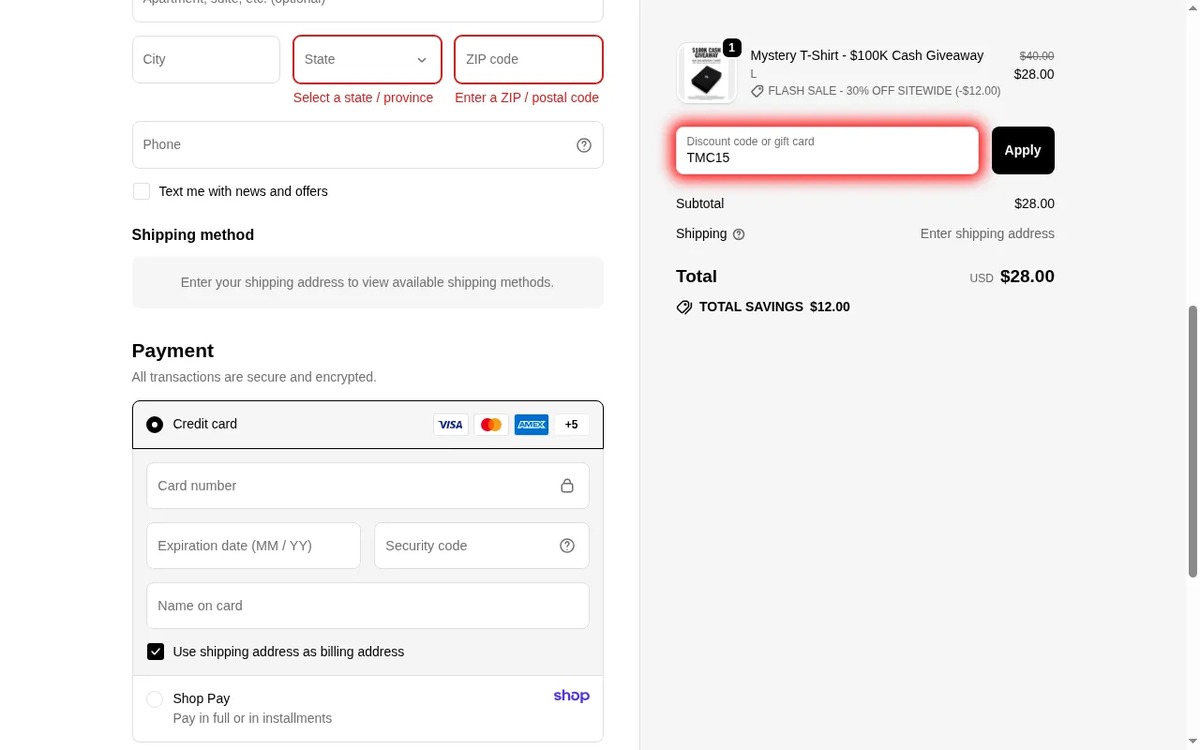Select Shop Pay payment option
Screen dimensions: 1200x750
154,699
